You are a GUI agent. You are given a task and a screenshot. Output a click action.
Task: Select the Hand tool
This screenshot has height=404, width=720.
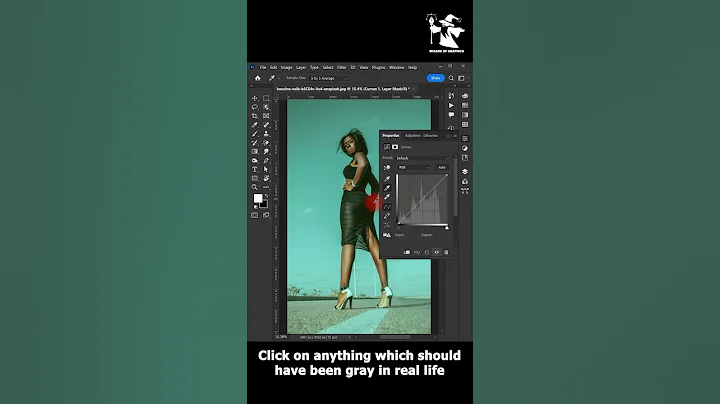266,178
